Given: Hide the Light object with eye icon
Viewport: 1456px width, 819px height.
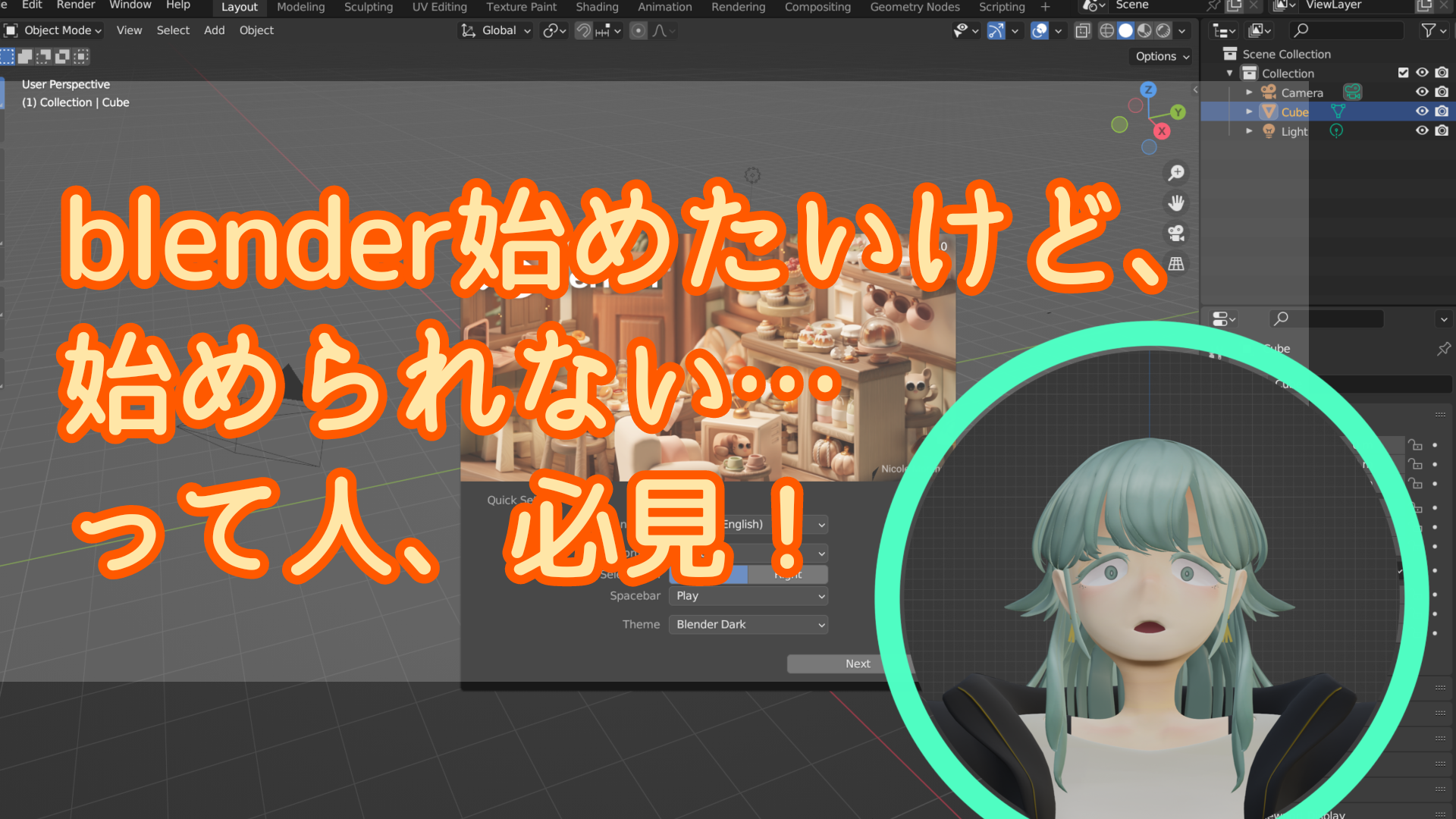Looking at the screenshot, I should [1422, 130].
